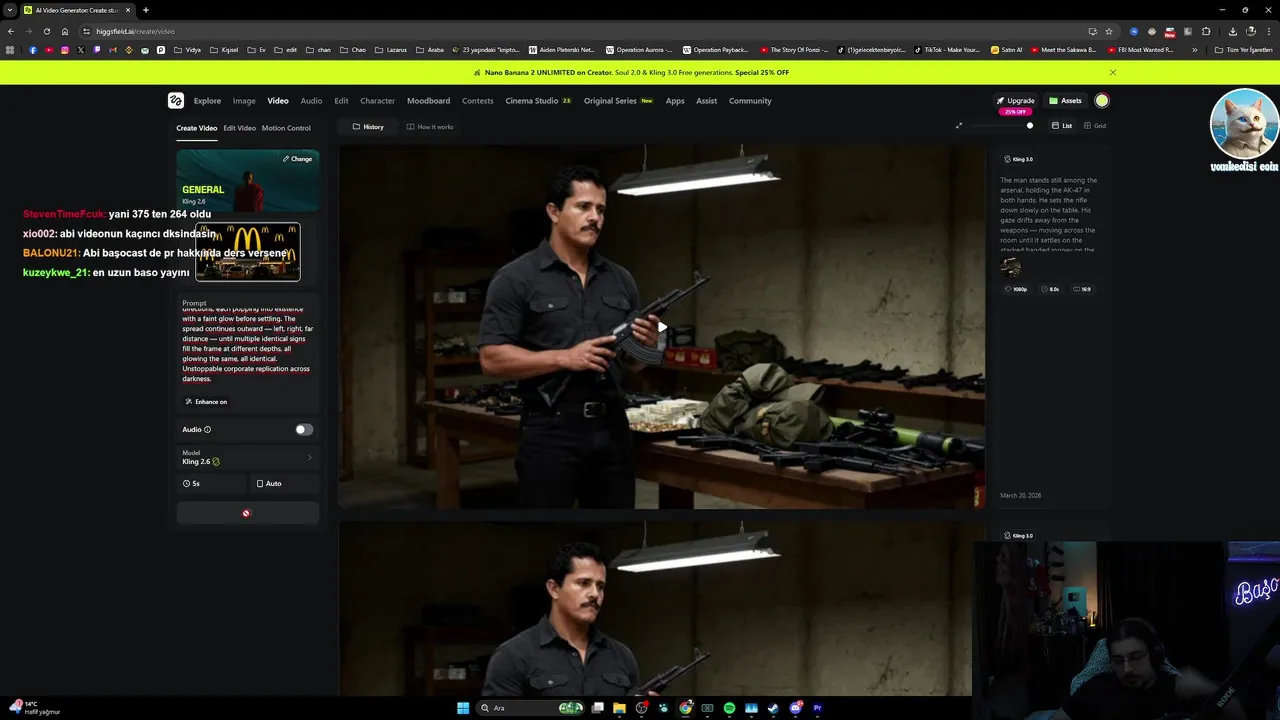Open the Lazarus bookmarks folder
Screen dimensions: 1280x720
[x=391, y=50]
